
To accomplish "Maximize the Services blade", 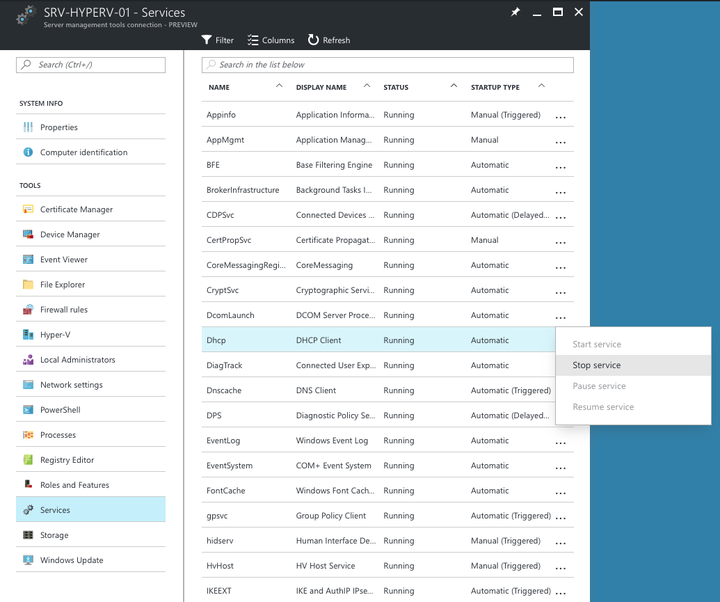I will tap(557, 12).
